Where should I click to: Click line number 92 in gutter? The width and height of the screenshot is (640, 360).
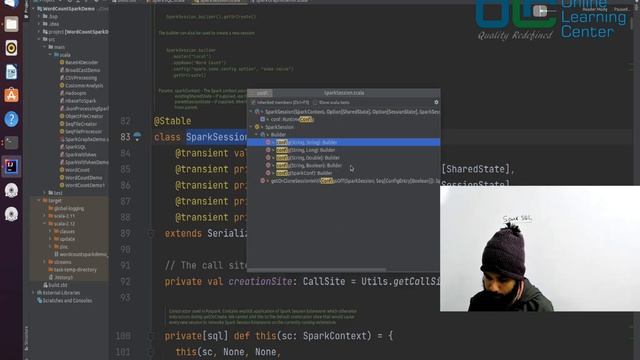pos(125,282)
